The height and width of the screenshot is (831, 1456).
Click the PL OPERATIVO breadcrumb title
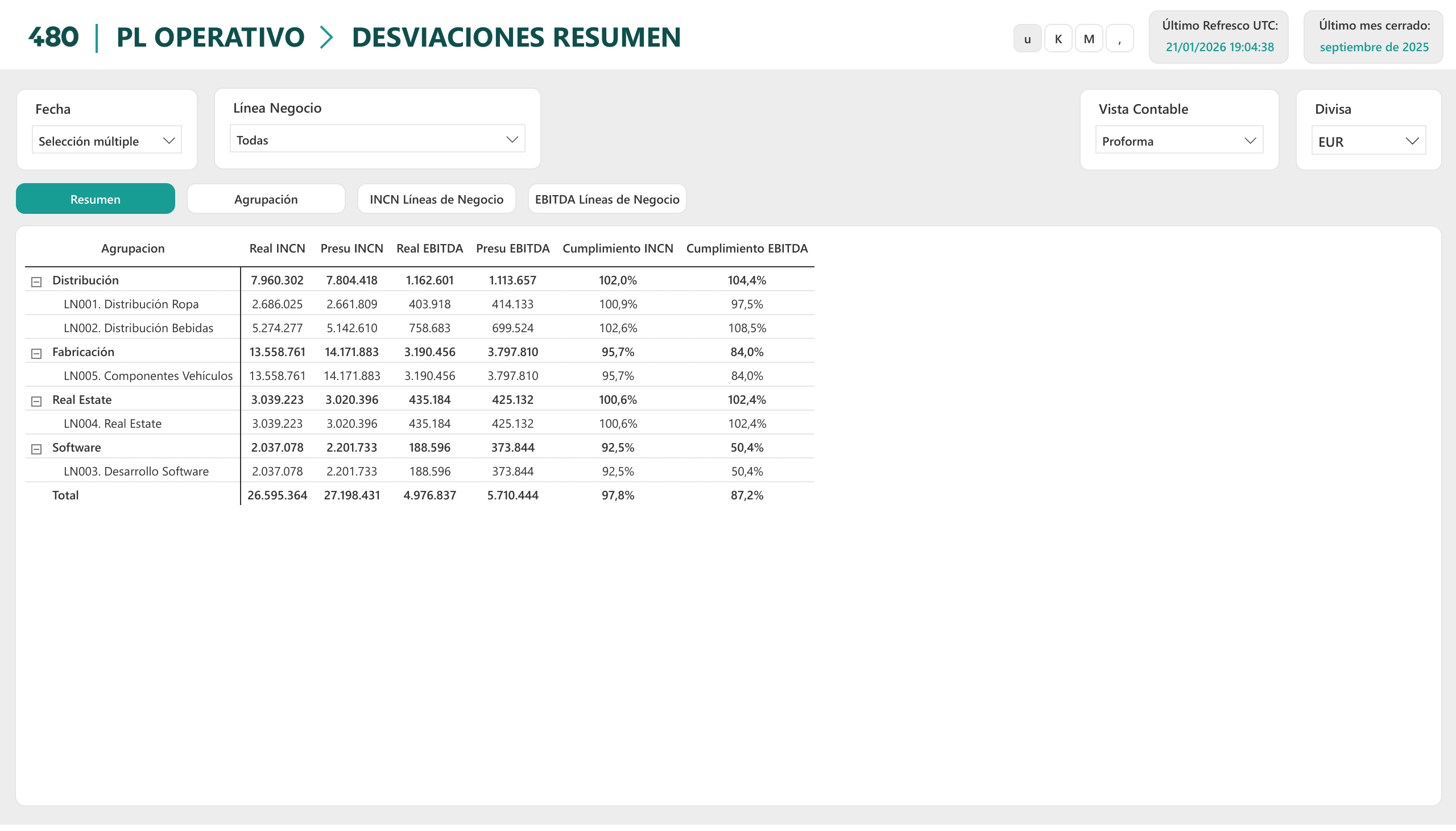210,37
